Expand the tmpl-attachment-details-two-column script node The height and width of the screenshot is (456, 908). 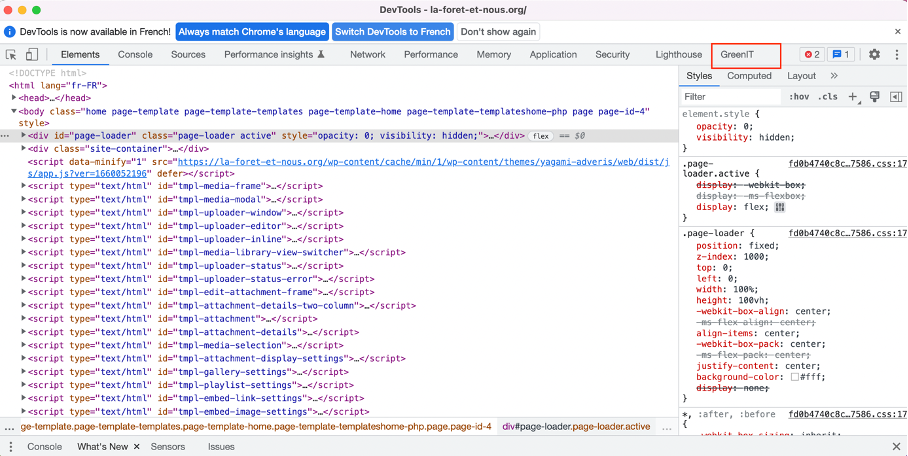(x=24, y=305)
